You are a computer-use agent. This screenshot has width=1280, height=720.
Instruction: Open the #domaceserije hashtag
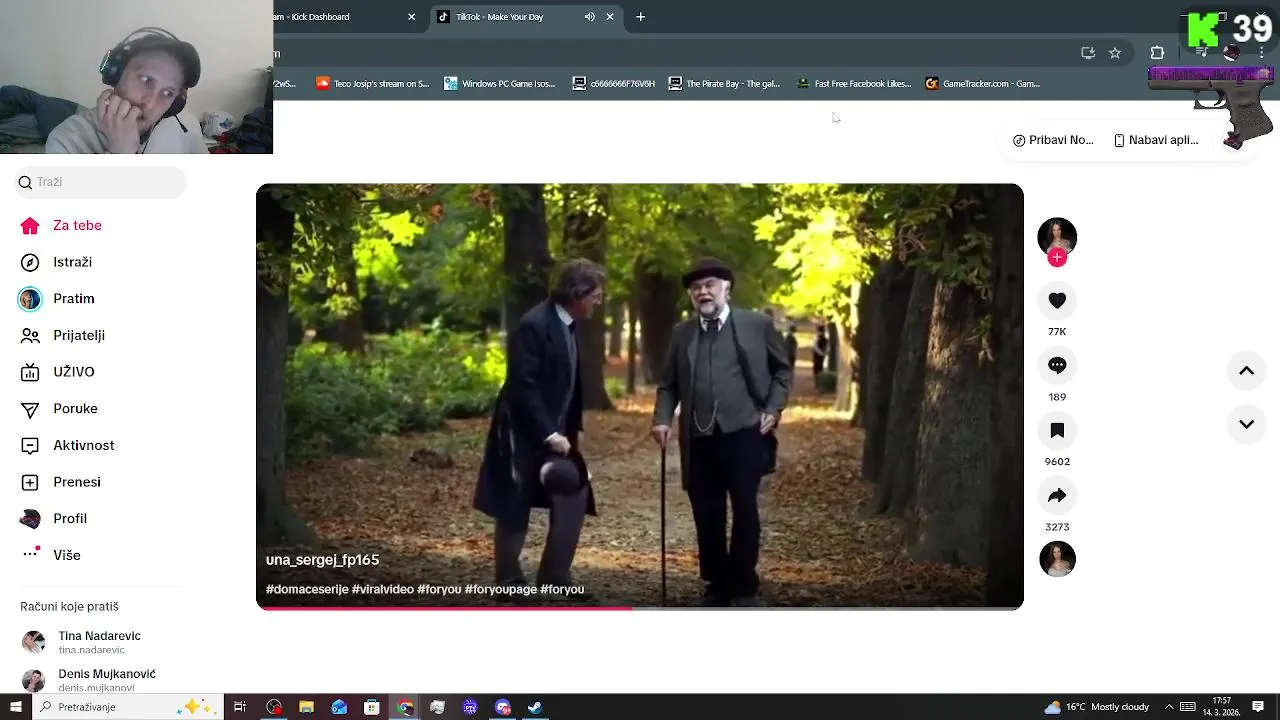[x=307, y=589]
